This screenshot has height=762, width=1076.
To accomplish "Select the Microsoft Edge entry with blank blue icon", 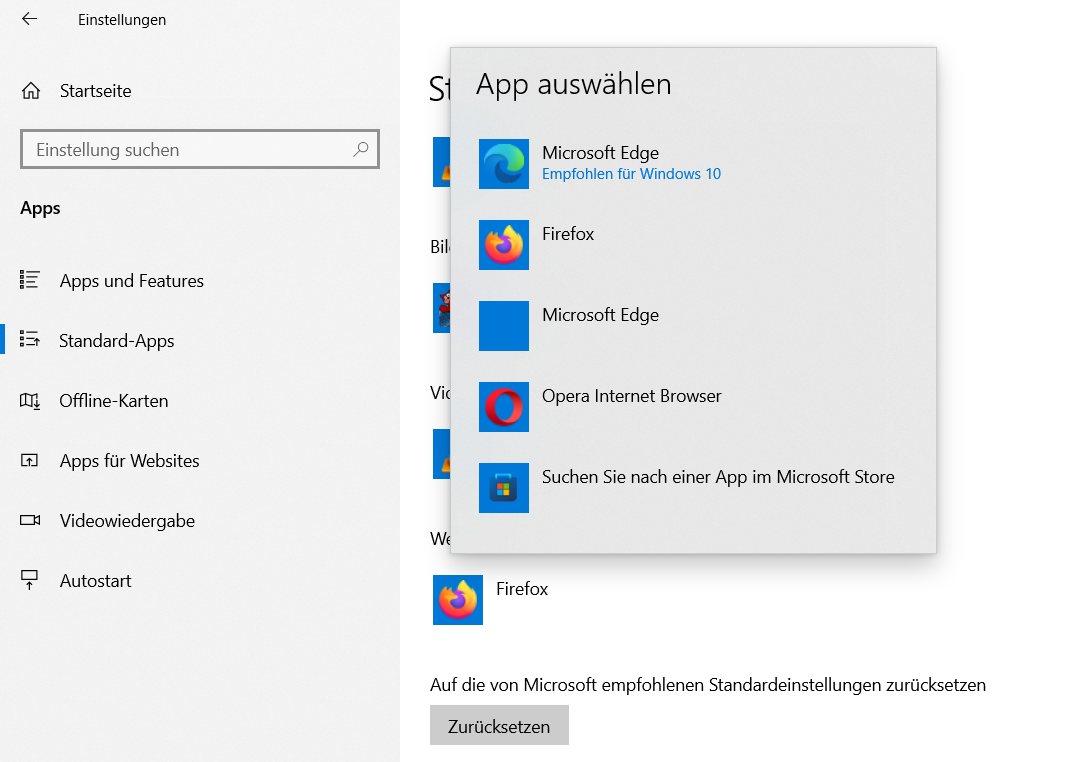I will point(504,326).
